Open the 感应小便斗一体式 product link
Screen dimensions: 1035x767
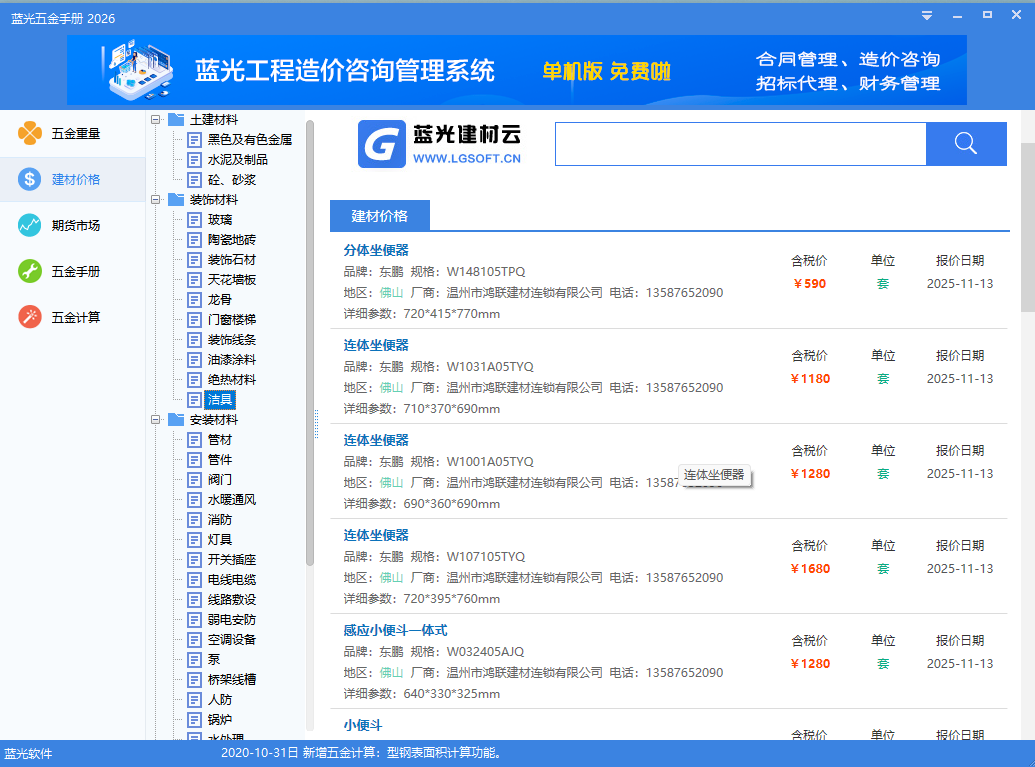[x=395, y=630]
